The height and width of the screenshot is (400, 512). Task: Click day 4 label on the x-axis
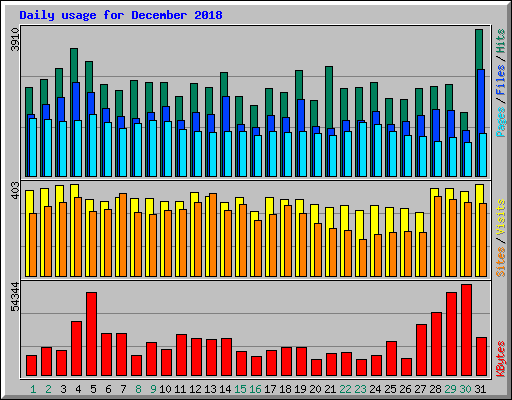[78, 389]
